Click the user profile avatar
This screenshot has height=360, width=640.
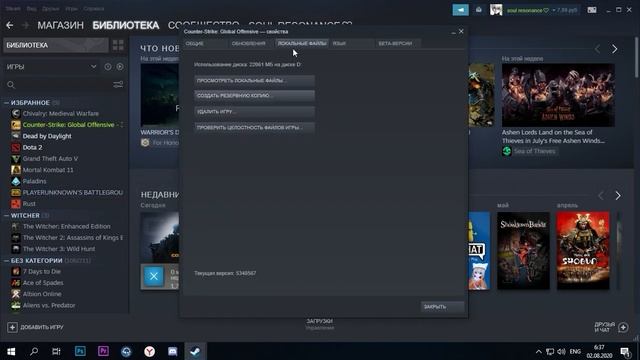(x=496, y=10)
